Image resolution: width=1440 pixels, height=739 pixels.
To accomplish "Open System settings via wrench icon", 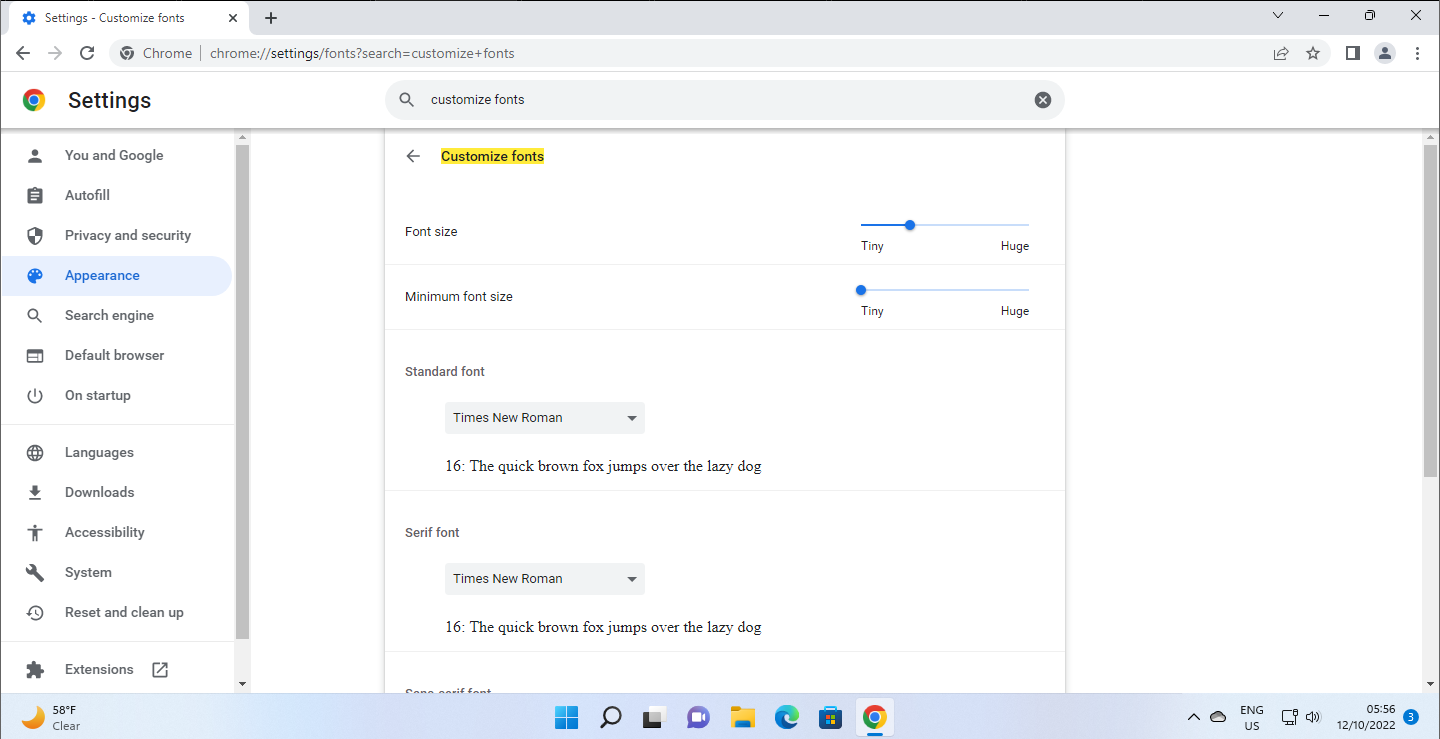I will tap(36, 572).
